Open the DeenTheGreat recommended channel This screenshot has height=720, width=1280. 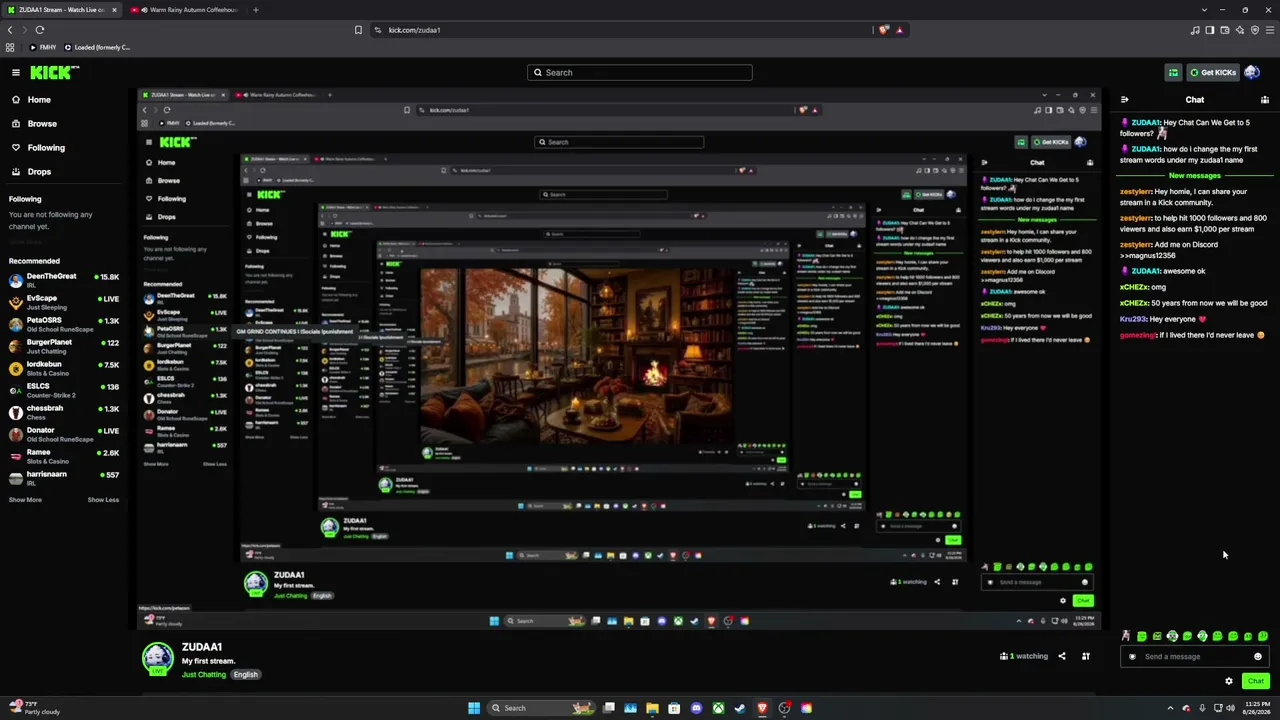[x=64, y=280]
